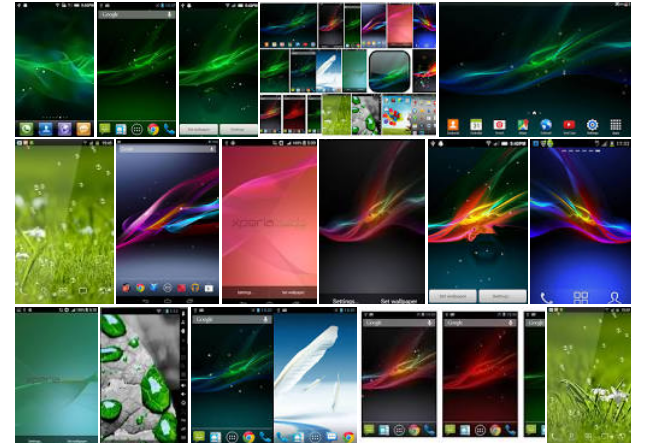Screen dimensions: 647x445
Task: Click Settings gear icon in large landscape wallpaper
Action: point(592,125)
